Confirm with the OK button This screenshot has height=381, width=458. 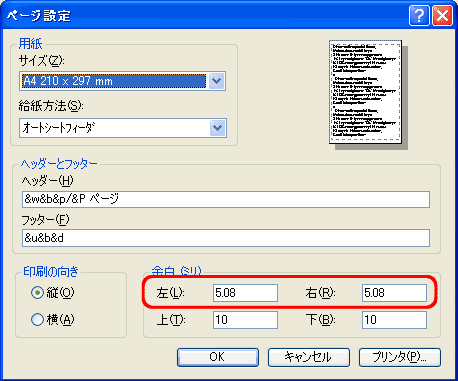click(218, 357)
